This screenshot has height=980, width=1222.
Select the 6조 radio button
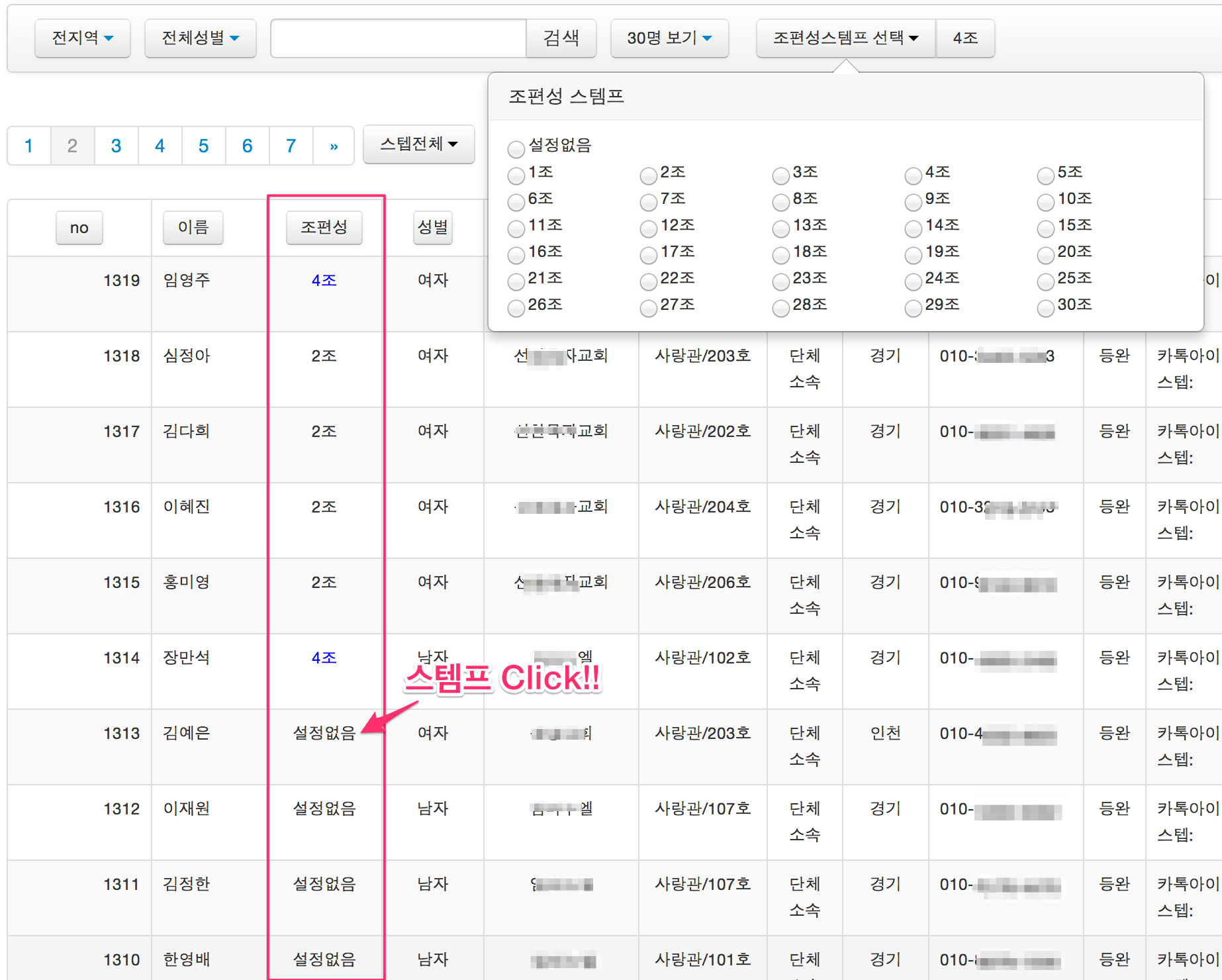coord(516,202)
